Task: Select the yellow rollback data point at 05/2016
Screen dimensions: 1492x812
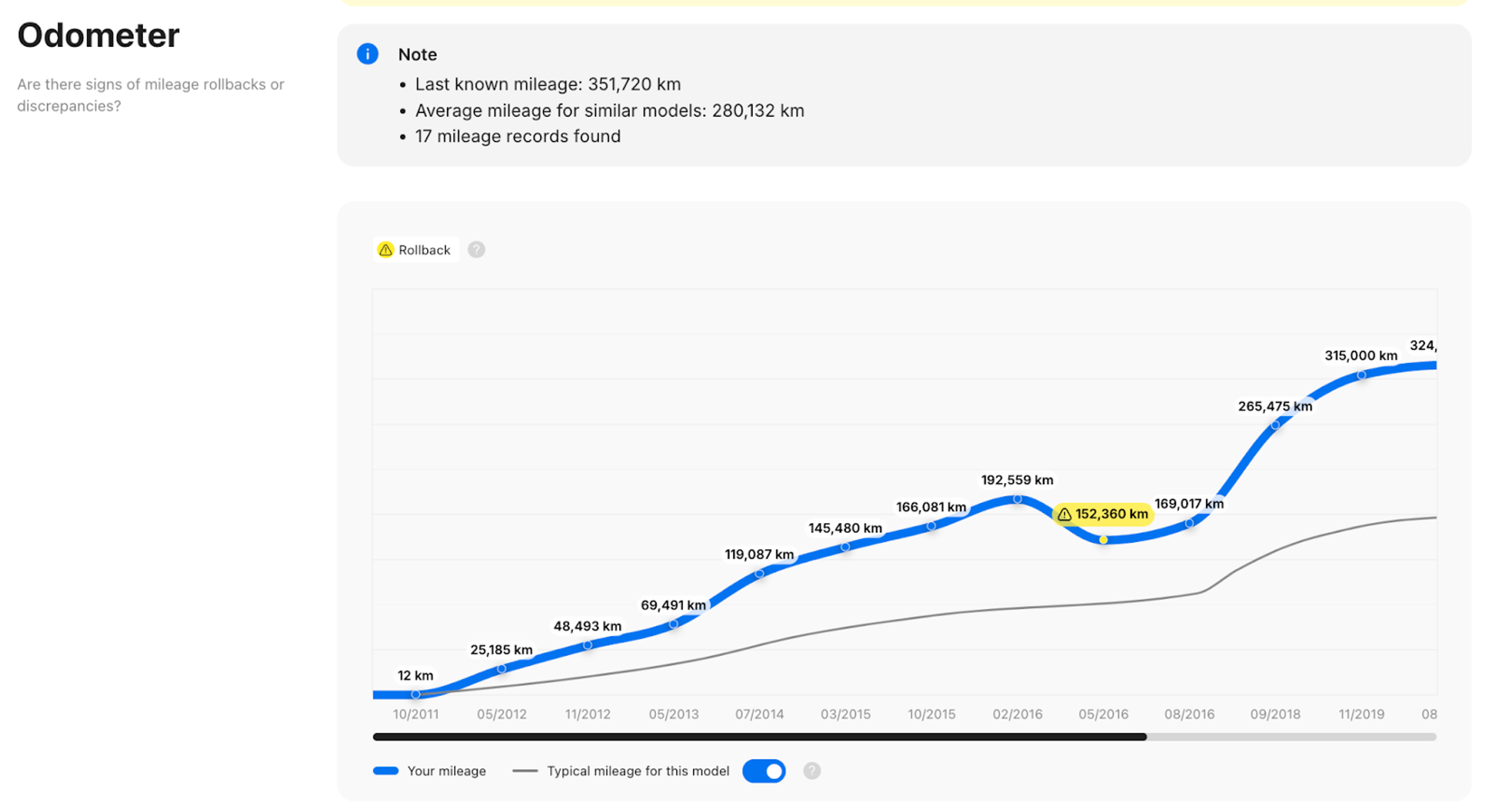Action: tap(1103, 540)
